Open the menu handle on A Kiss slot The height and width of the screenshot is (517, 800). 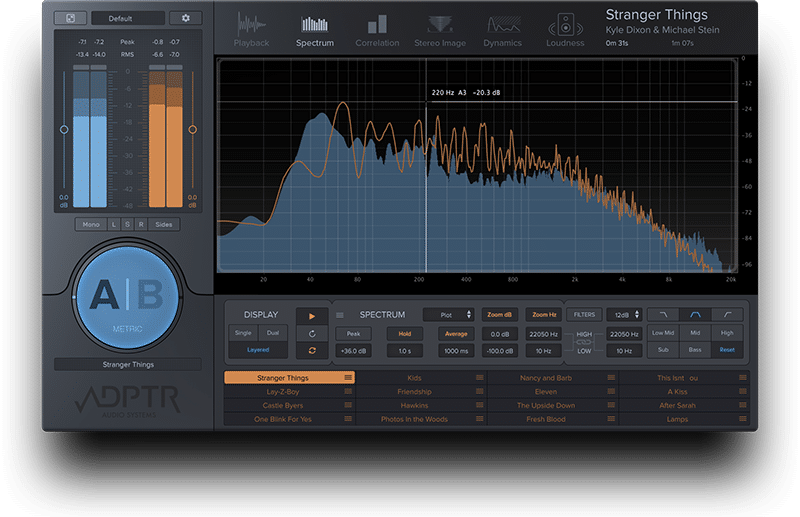coord(743,391)
